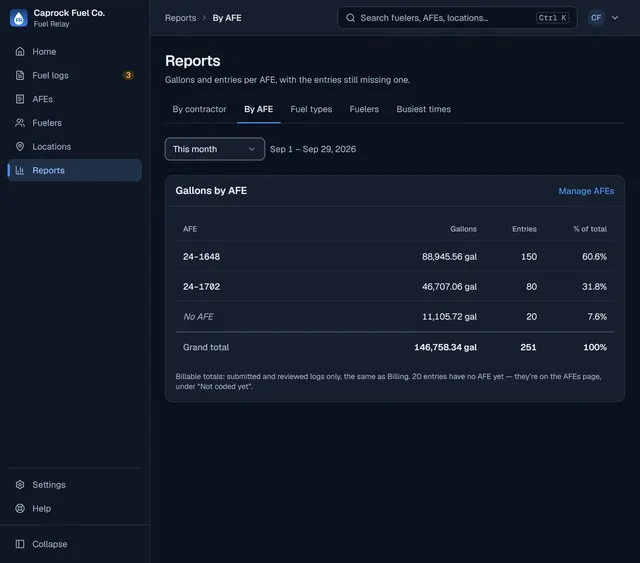Click the Billable totals footnote text

click(x=388, y=381)
